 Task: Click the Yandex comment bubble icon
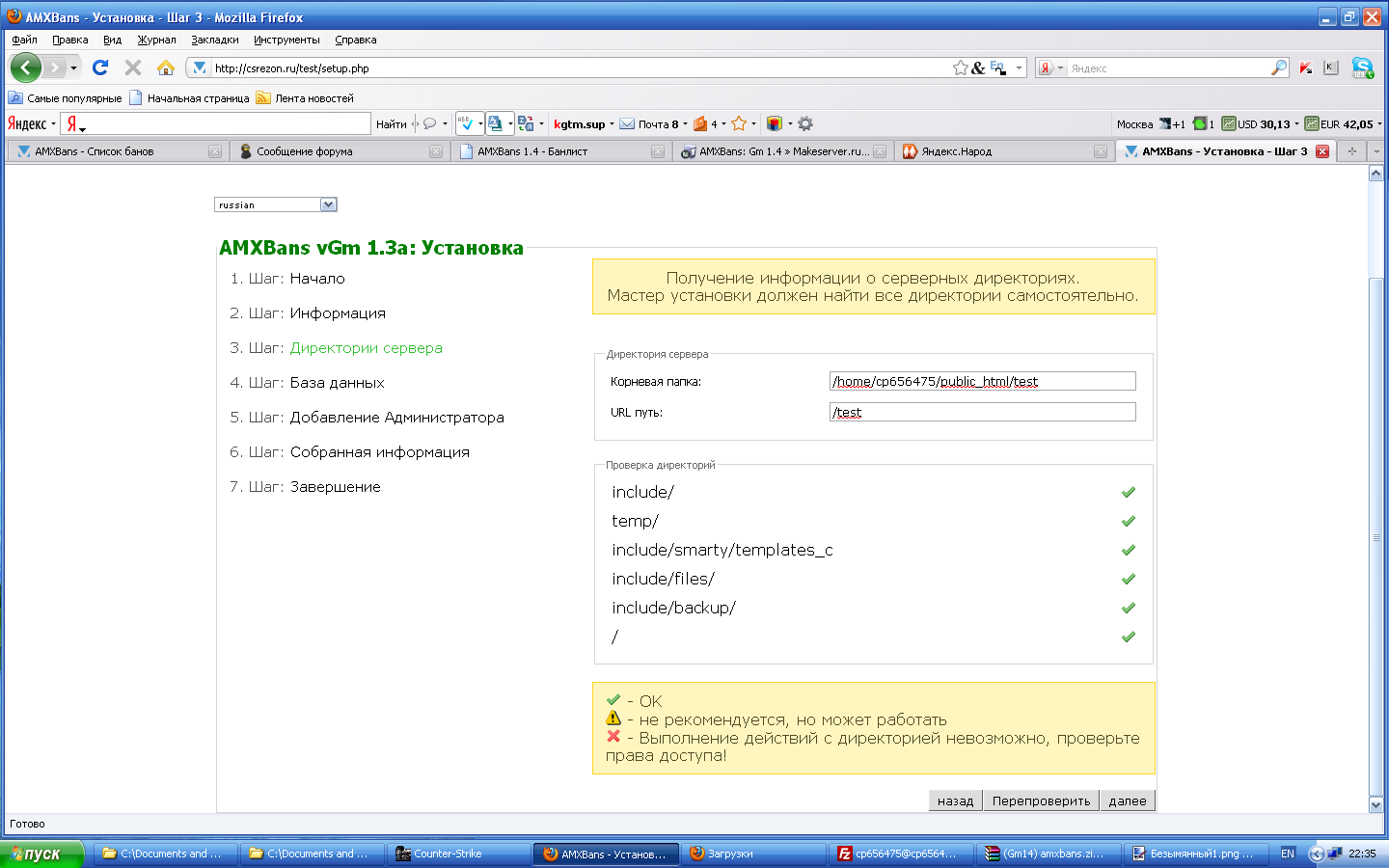click(429, 123)
